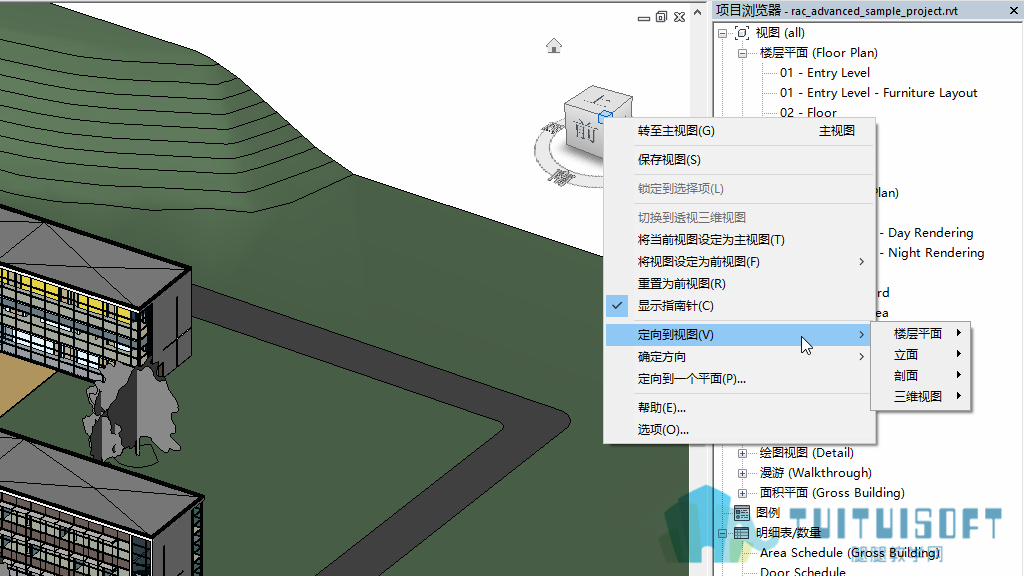Select 02 - Floor view
Image resolution: width=1024 pixels, height=576 pixels.
808,112
